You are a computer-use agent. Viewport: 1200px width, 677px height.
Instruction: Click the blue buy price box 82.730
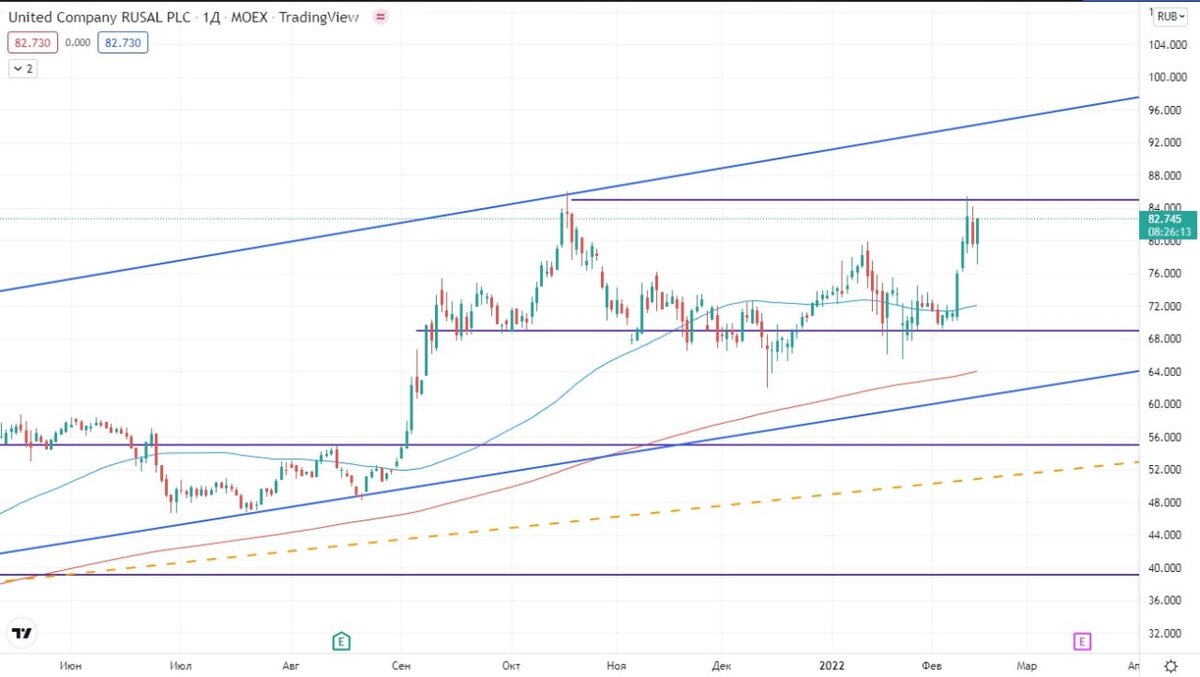(x=123, y=43)
